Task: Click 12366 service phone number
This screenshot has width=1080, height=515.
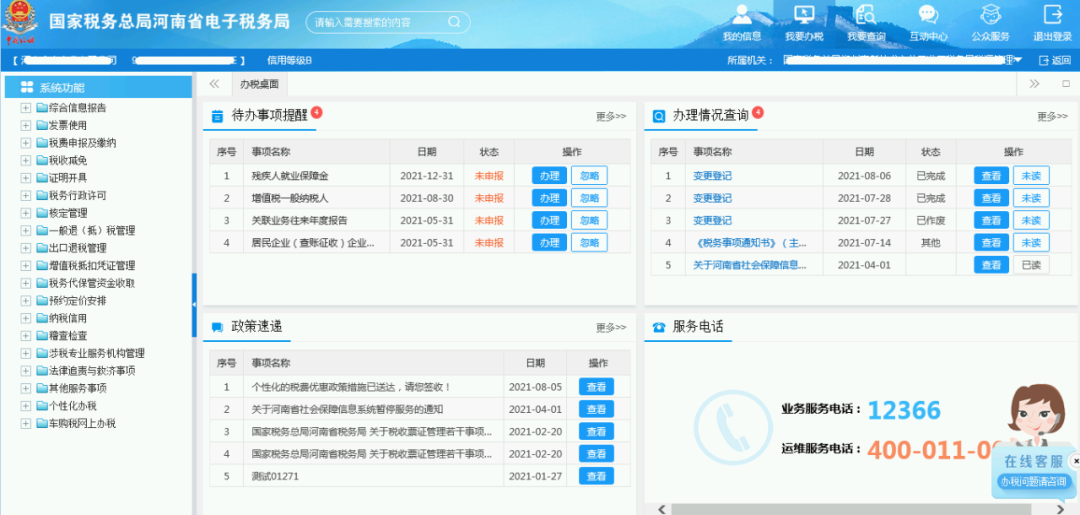Action: pos(904,410)
